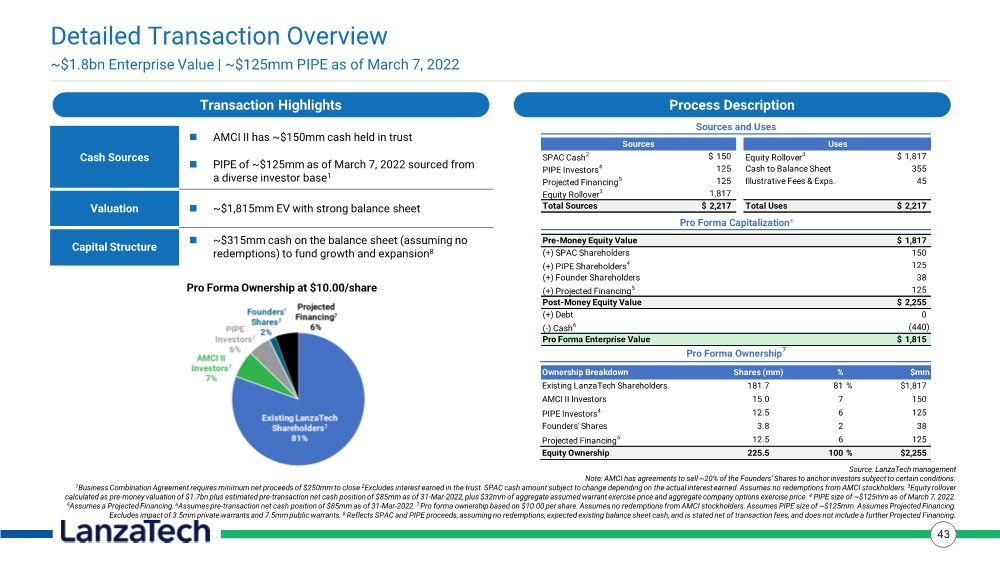Click the bullet about PIPE of ~$125mm

[x=343, y=171]
